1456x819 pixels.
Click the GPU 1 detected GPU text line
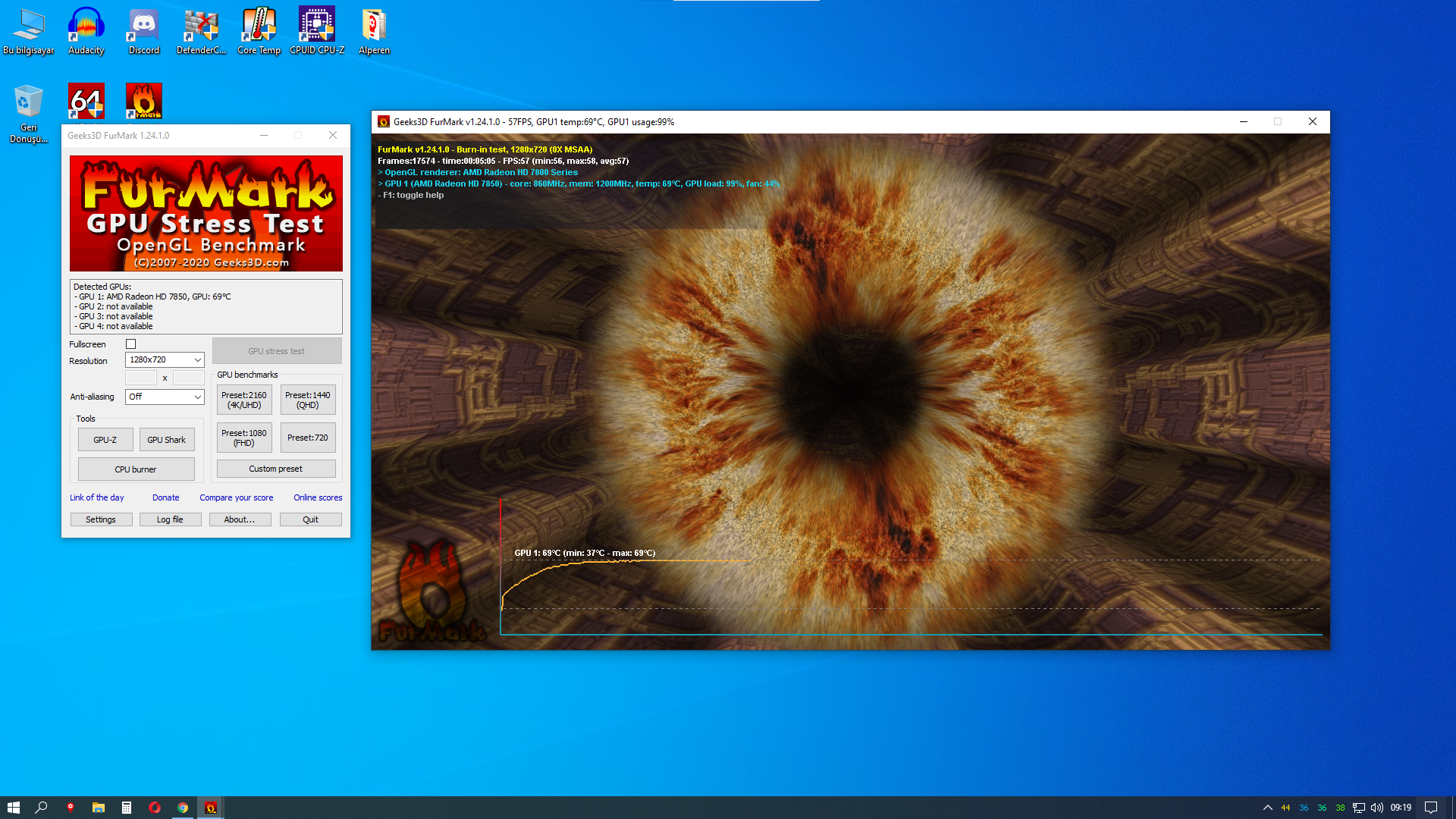pos(152,297)
